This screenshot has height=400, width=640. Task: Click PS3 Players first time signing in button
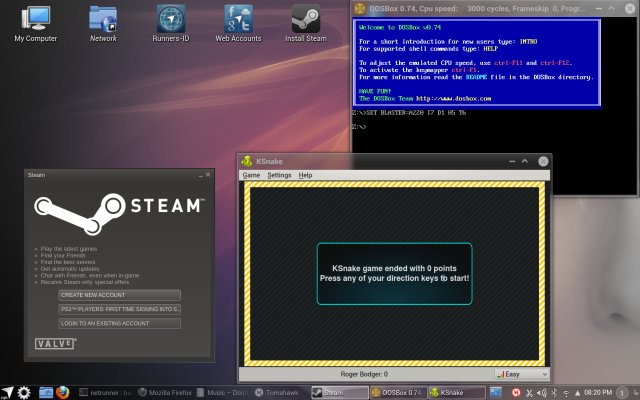[x=119, y=309]
